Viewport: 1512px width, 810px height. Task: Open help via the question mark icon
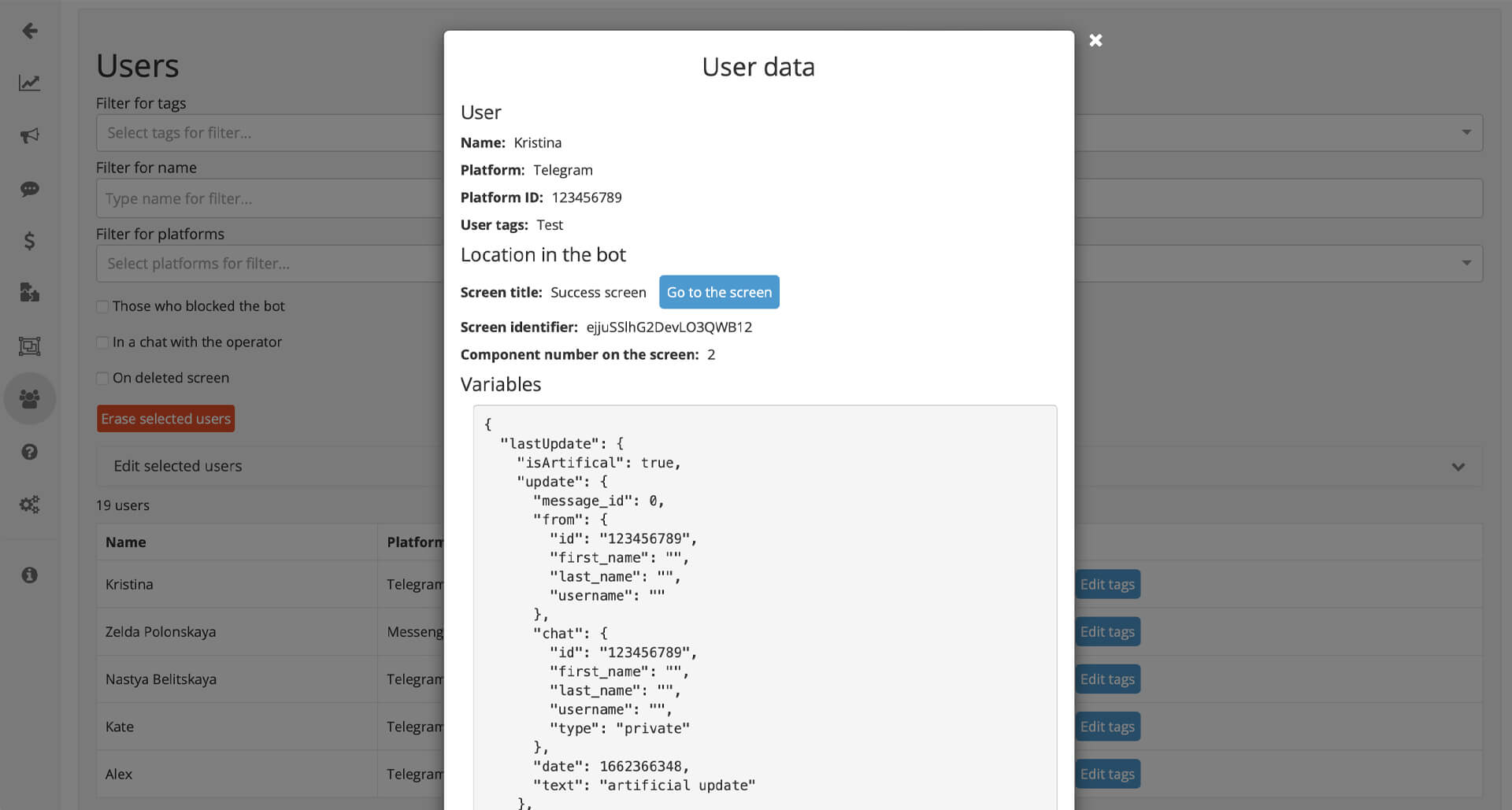click(x=29, y=451)
